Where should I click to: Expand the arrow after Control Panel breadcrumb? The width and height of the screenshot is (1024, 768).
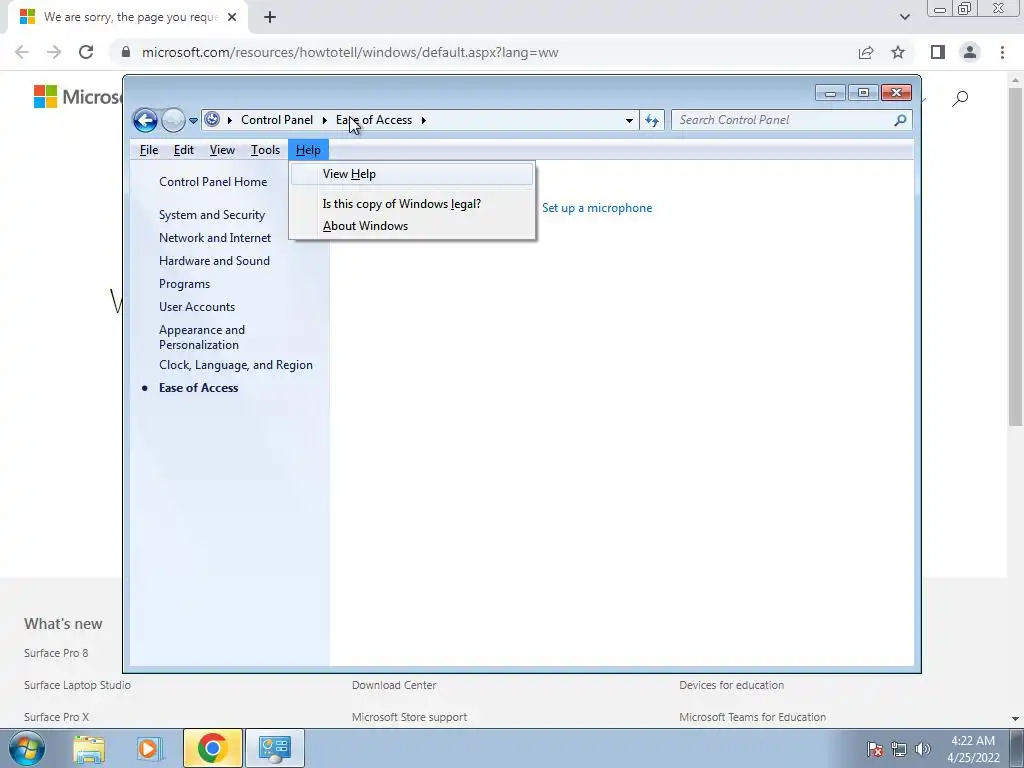click(325, 120)
